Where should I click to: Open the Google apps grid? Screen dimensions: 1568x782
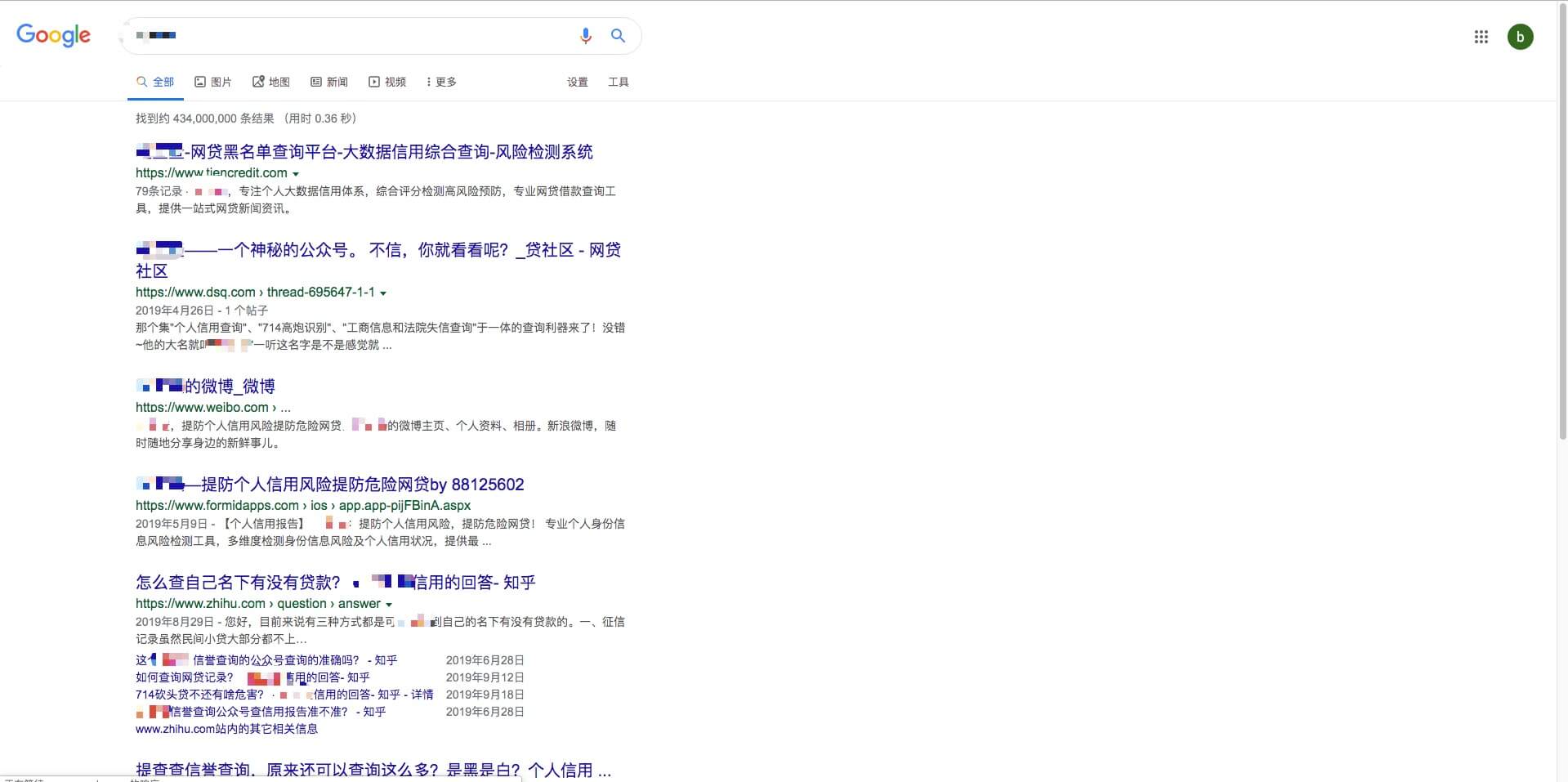click(1481, 37)
